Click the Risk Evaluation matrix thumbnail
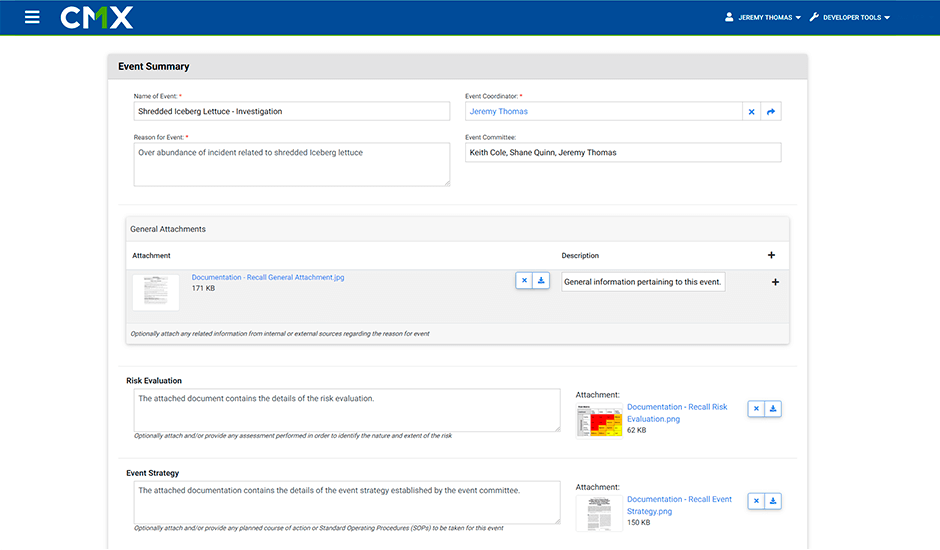 tap(599, 421)
